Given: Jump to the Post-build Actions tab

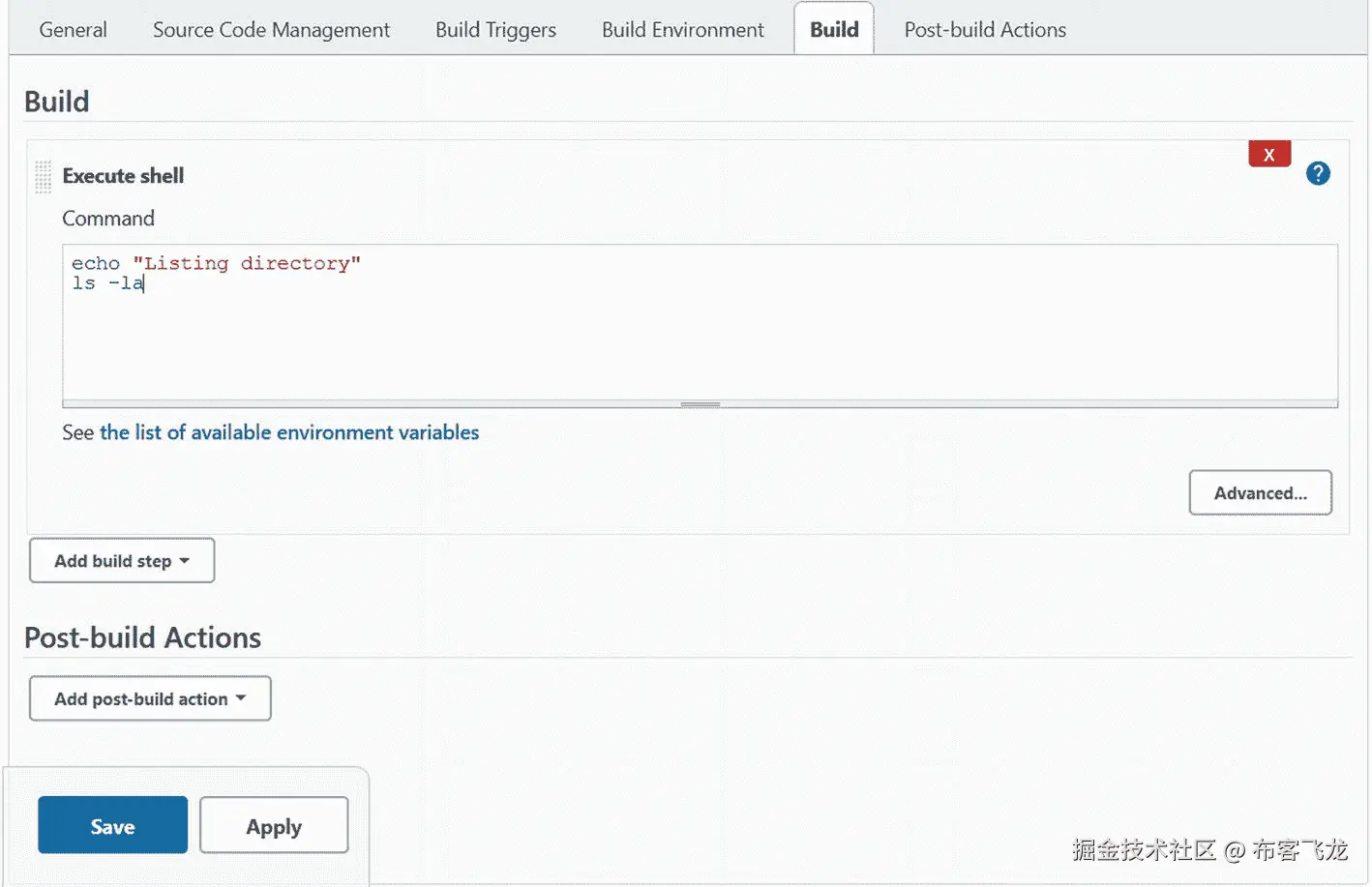Looking at the screenshot, I should [x=984, y=30].
